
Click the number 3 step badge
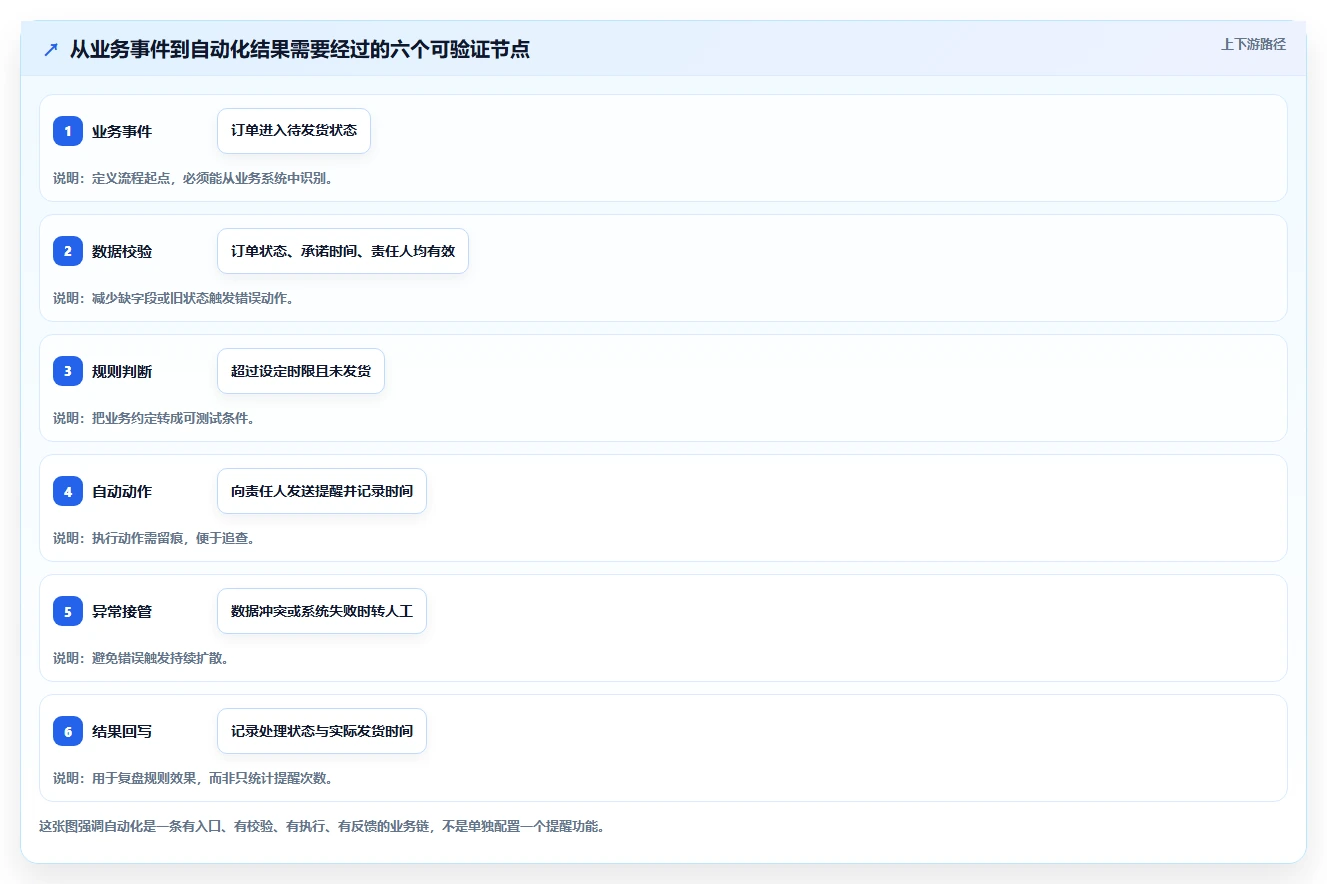[x=68, y=371]
